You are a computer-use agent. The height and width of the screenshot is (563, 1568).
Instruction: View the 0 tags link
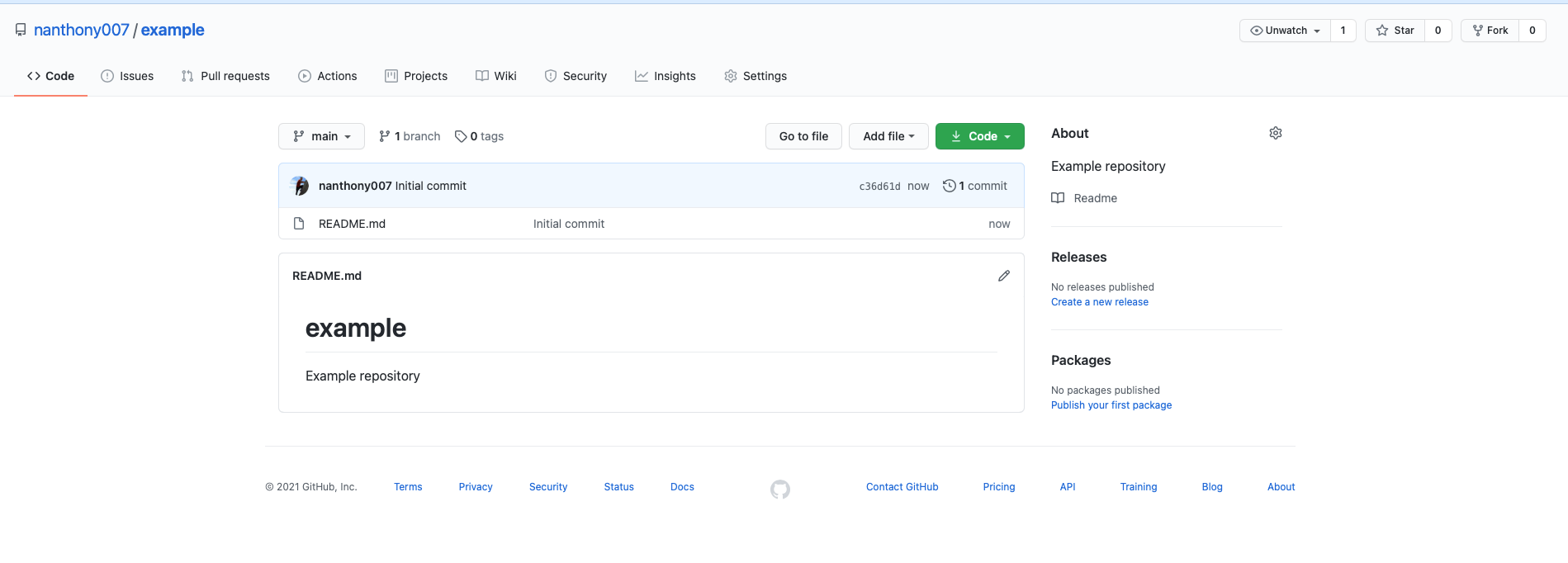pyautogui.click(x=479, y=136)
